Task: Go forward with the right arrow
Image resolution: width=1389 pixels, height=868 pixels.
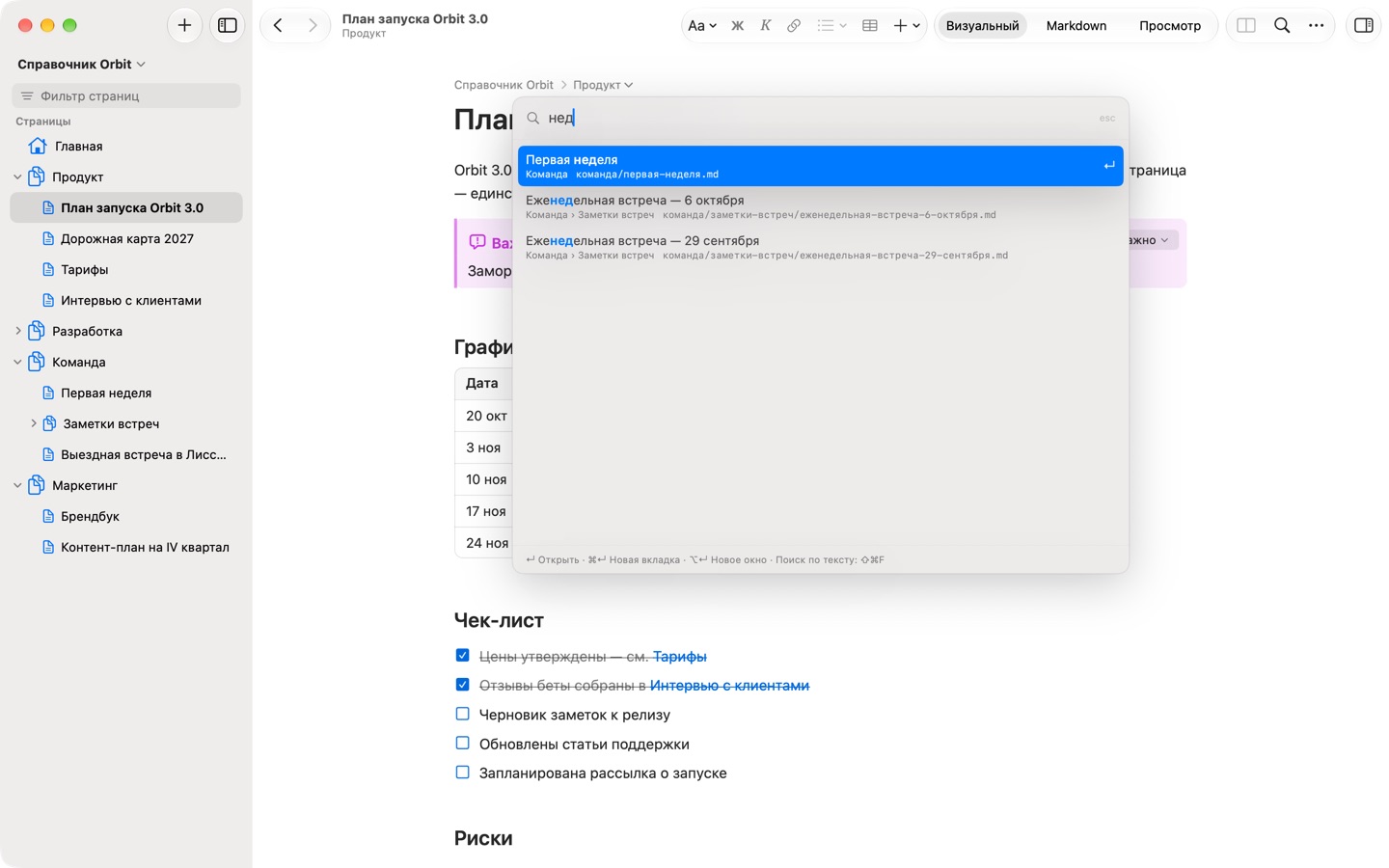Action: click(313, 25)
